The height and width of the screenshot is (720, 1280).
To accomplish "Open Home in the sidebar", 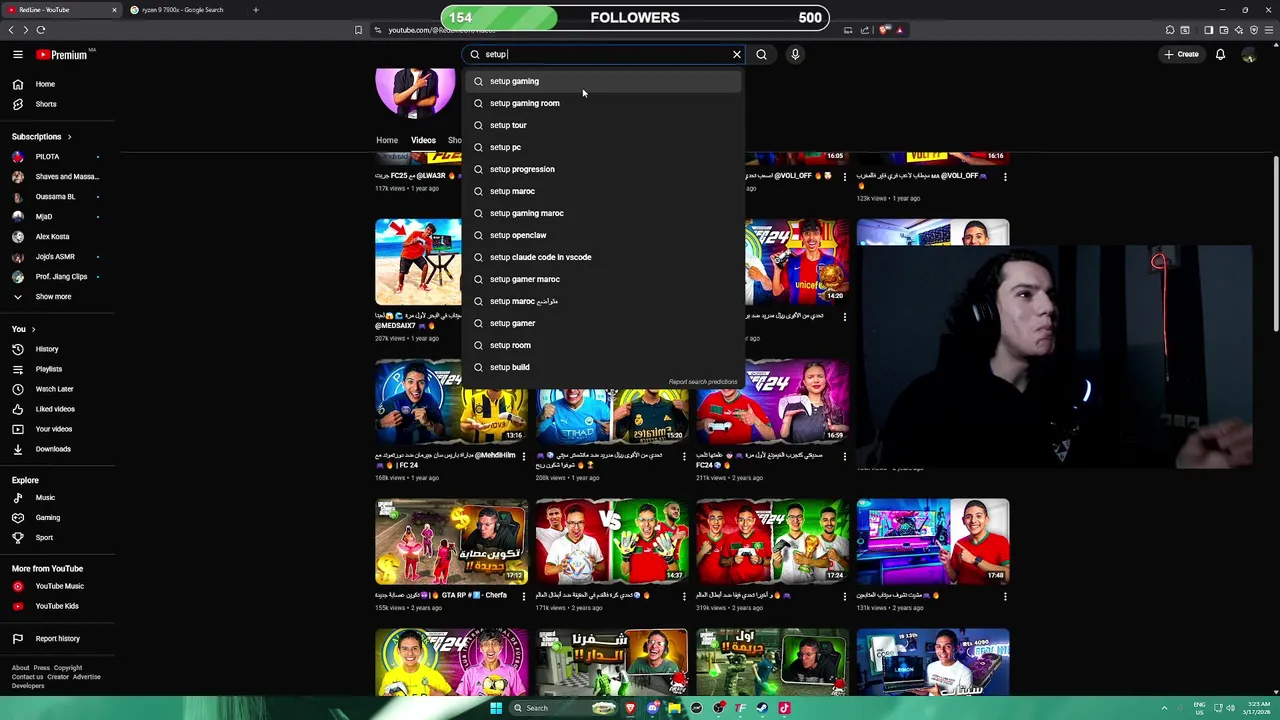I will tap(58, 84).
